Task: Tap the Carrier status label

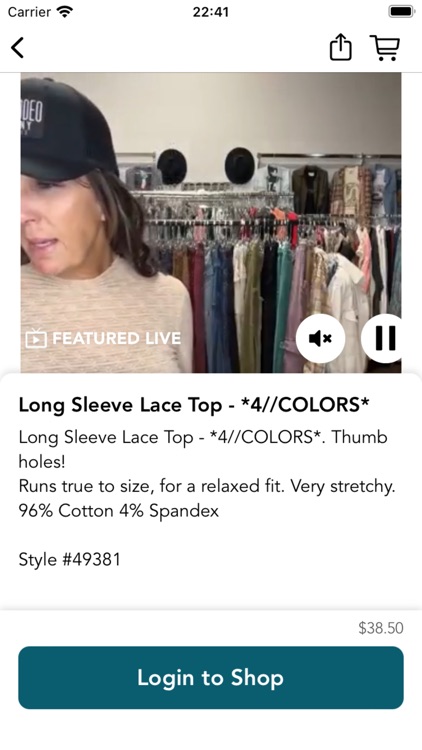Action: tap(29, 11)
